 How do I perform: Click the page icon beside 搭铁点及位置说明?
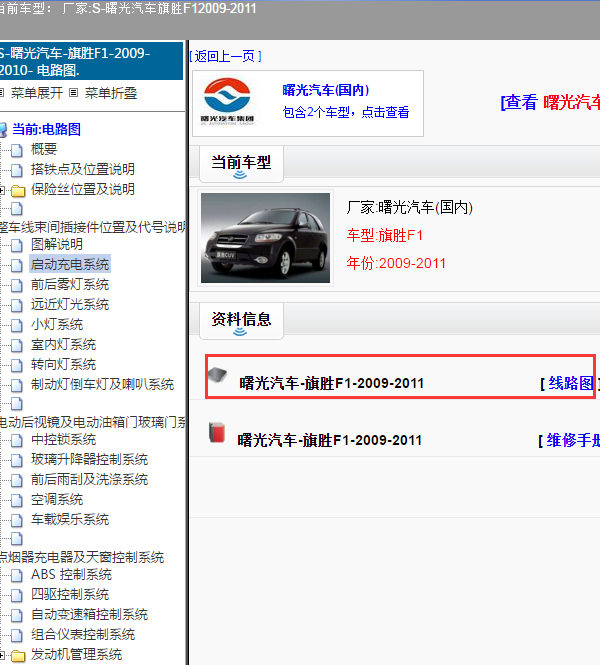point(17,170)
